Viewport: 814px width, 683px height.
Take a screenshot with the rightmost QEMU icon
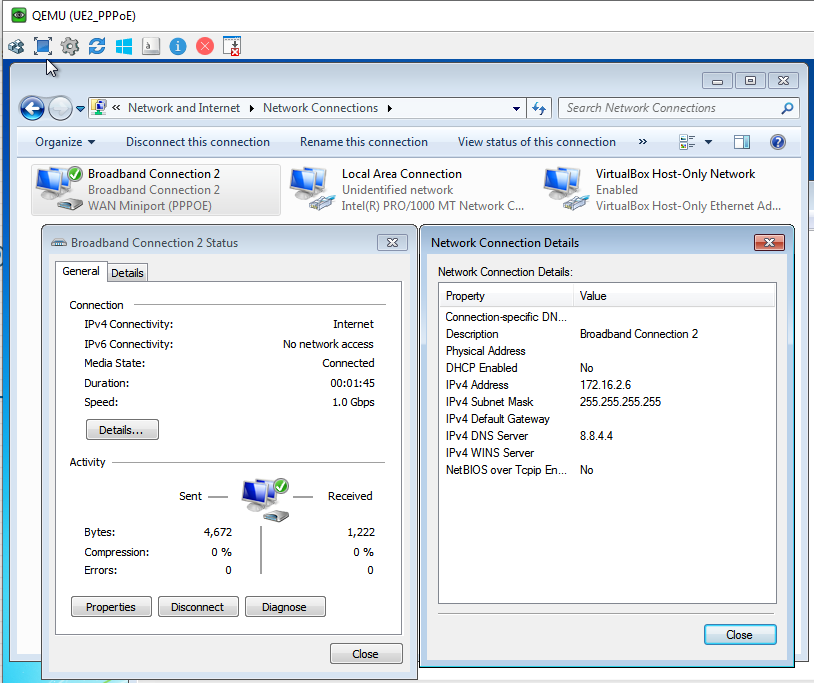(232, 46)
